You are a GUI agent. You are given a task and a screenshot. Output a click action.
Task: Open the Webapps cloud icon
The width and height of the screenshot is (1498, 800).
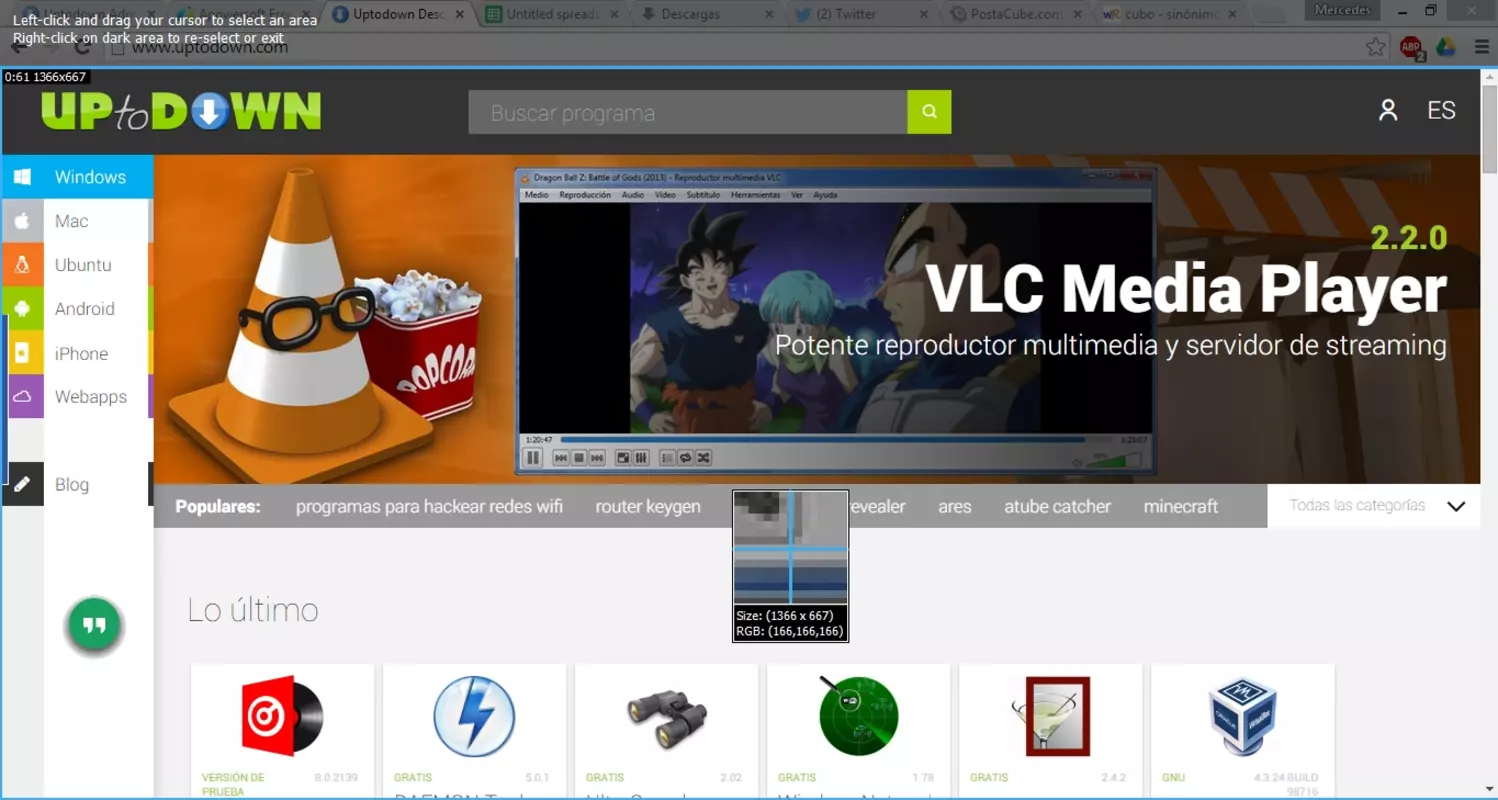22,397
